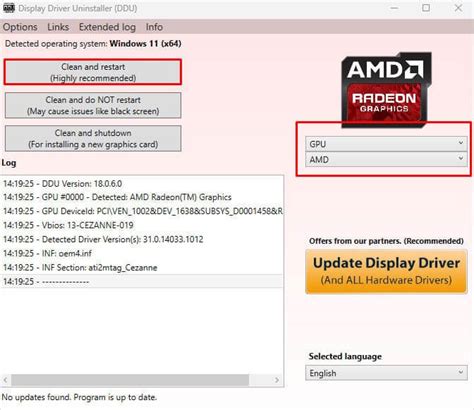Click the AMD Radeon Graphics logo
The height and width of the screenshot is (410, 474).
click(x=386, y=90)
